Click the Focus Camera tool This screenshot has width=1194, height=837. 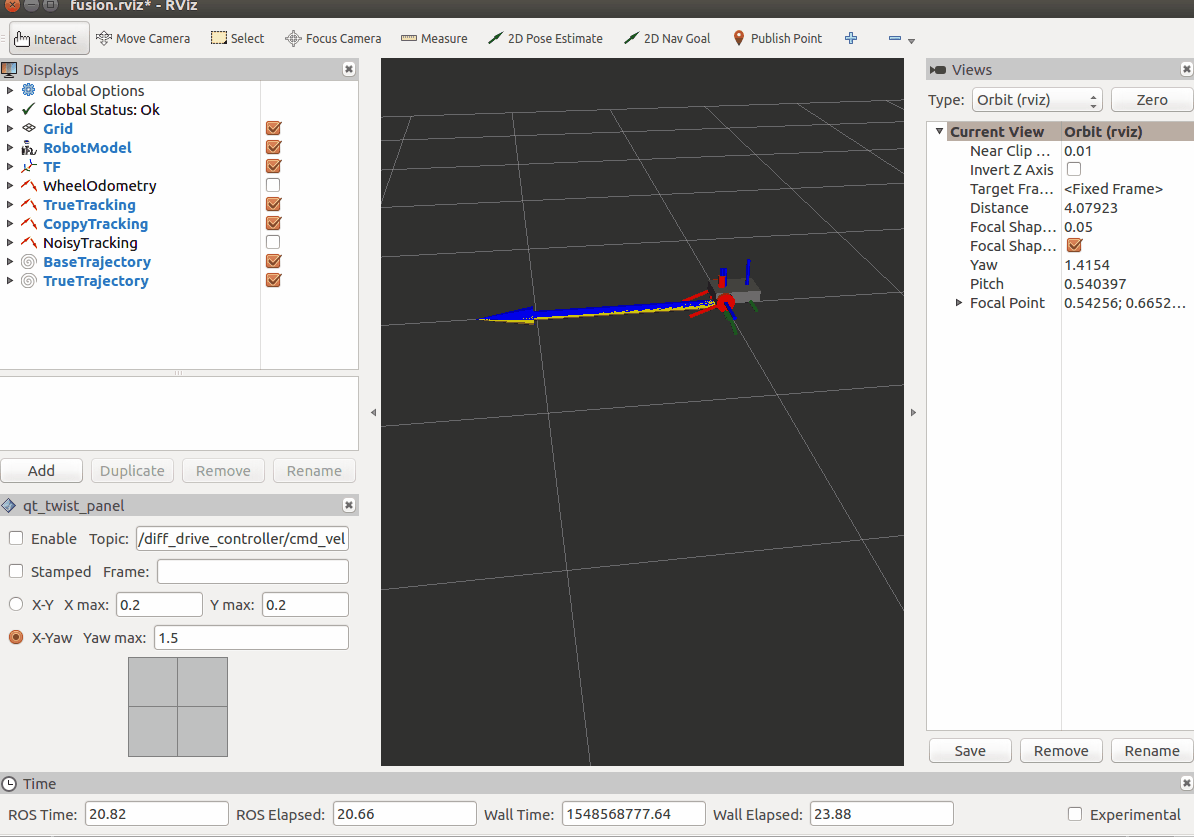(333, 38)
